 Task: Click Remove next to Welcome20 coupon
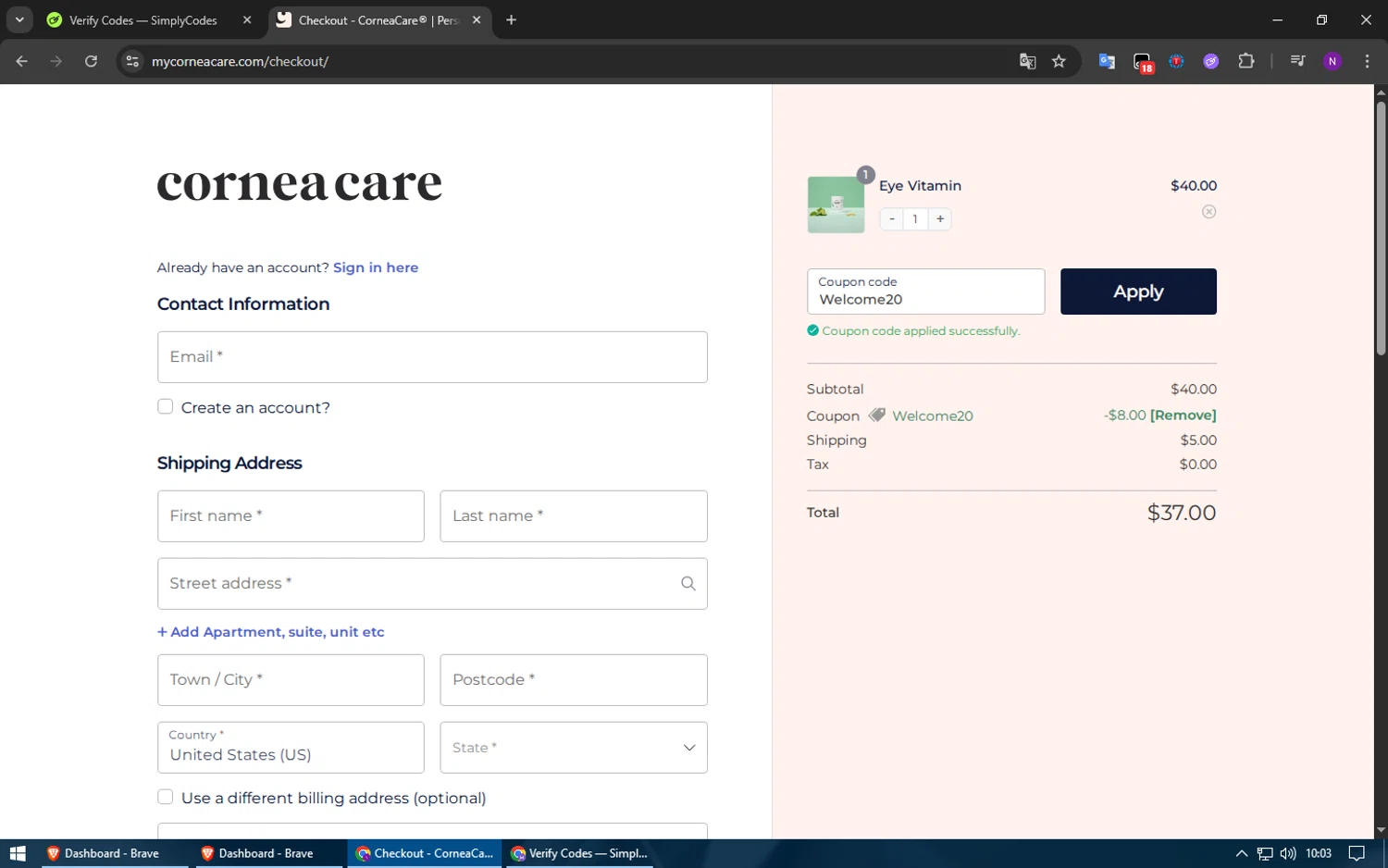point(1183,415)
